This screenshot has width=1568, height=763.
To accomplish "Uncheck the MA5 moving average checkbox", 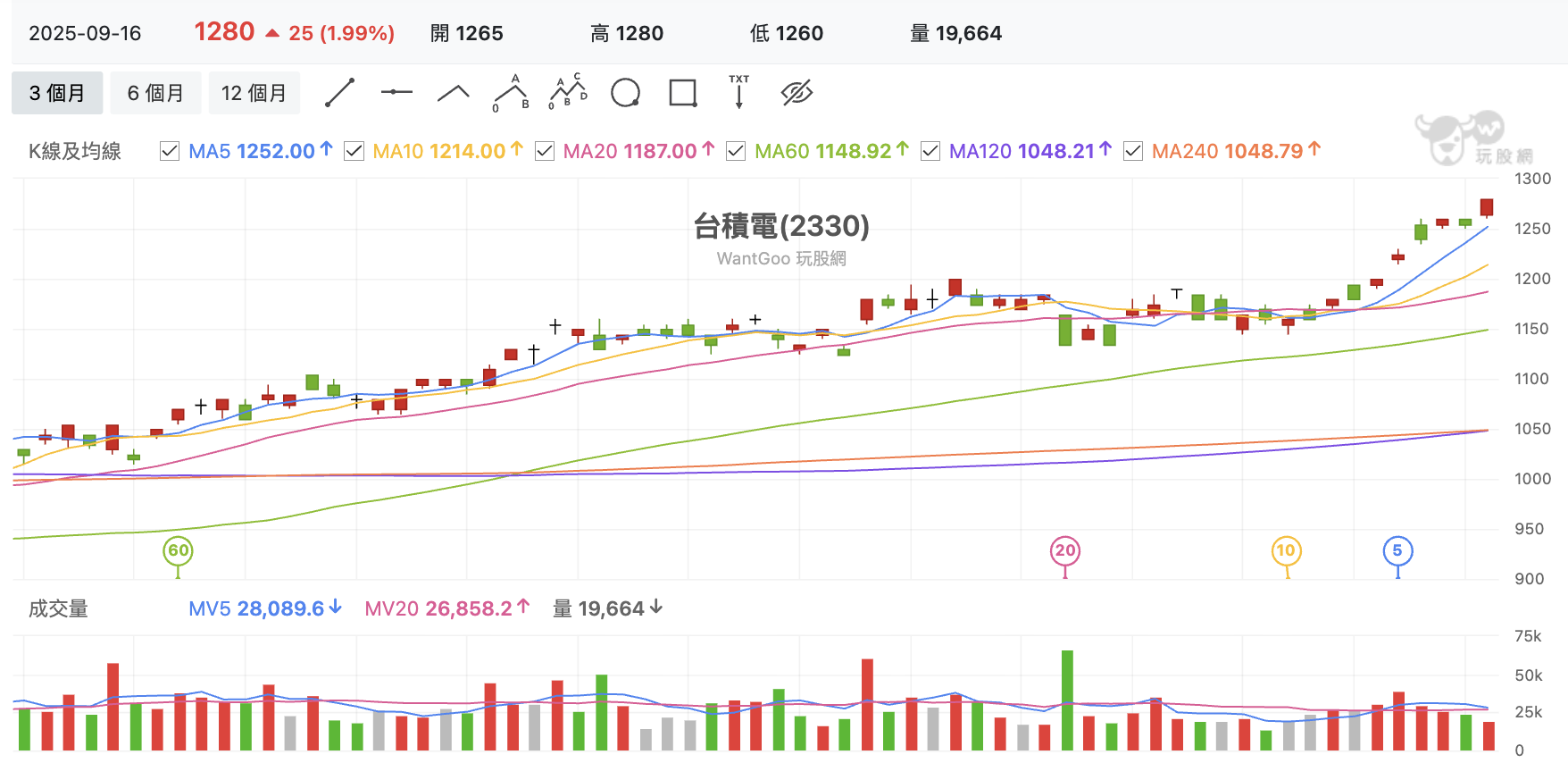I will point(170,151).
